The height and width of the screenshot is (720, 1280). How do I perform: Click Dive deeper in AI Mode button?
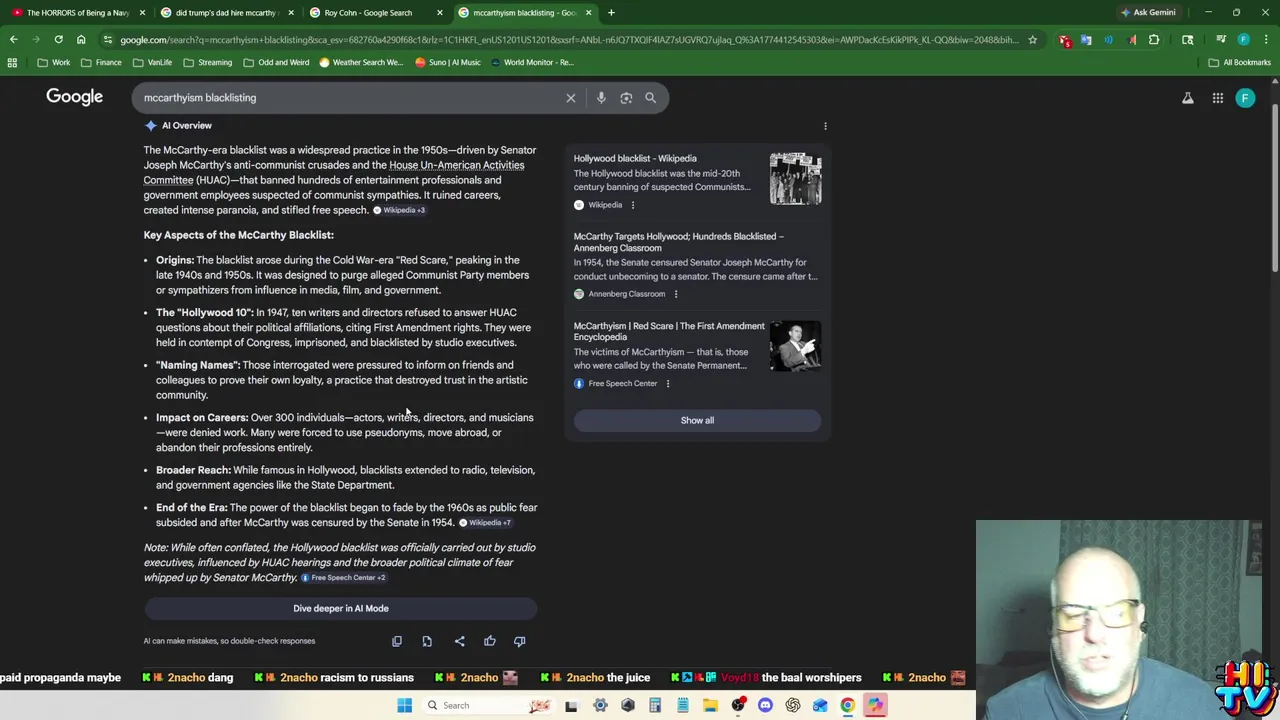(341, 608)
